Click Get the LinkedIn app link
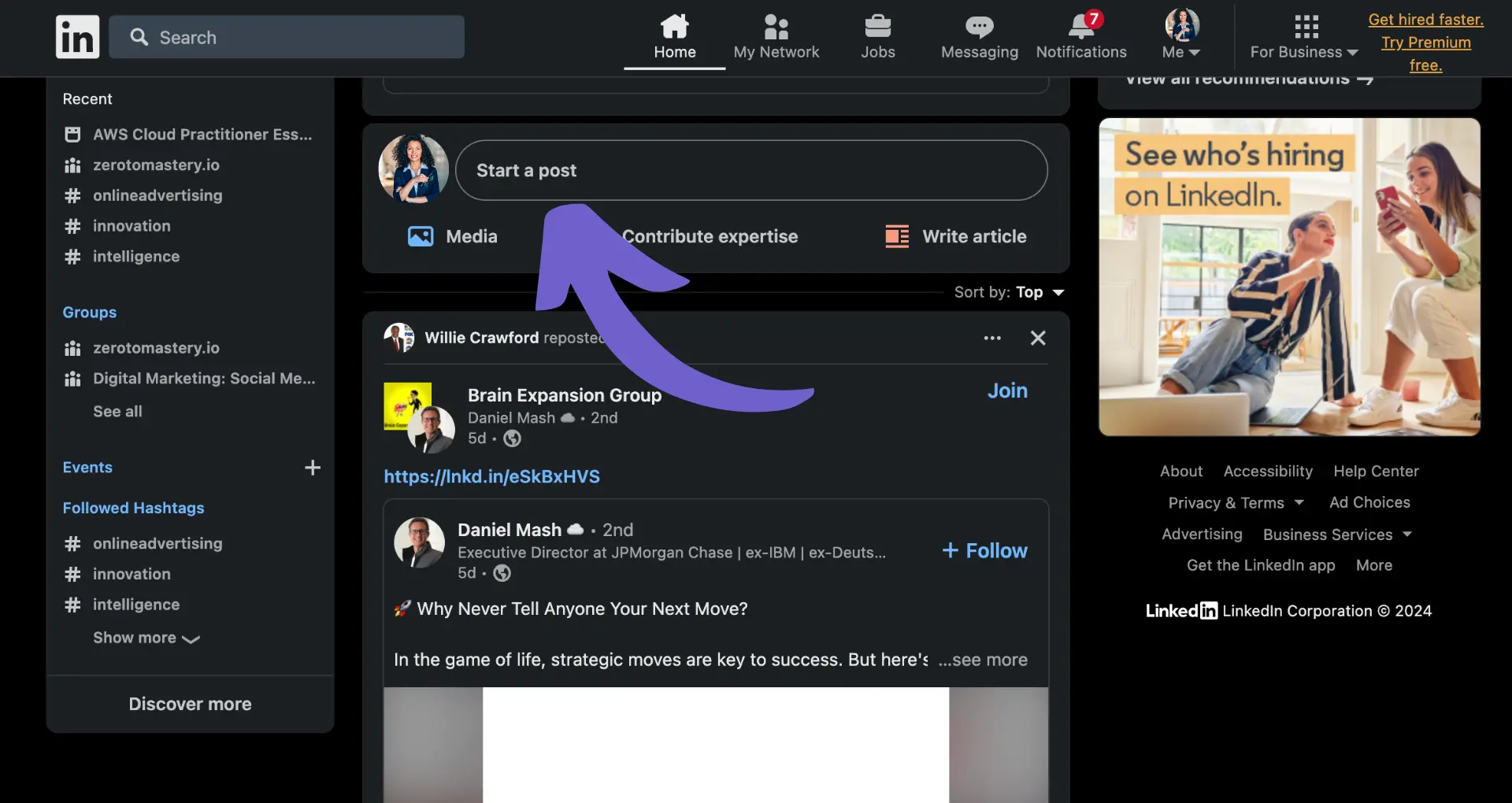 (1261, 565)
